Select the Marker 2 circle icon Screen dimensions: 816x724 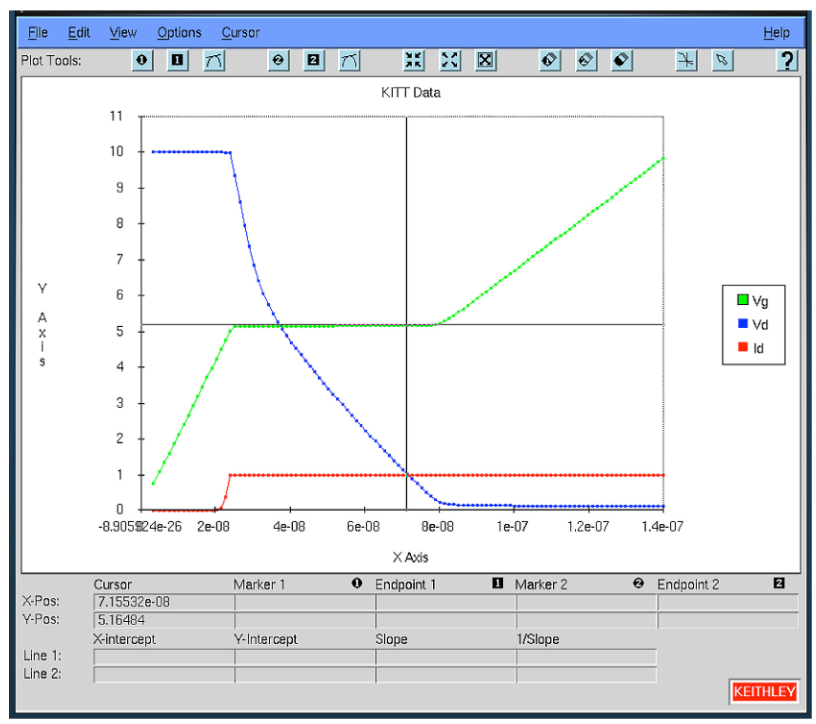[279, 61]
